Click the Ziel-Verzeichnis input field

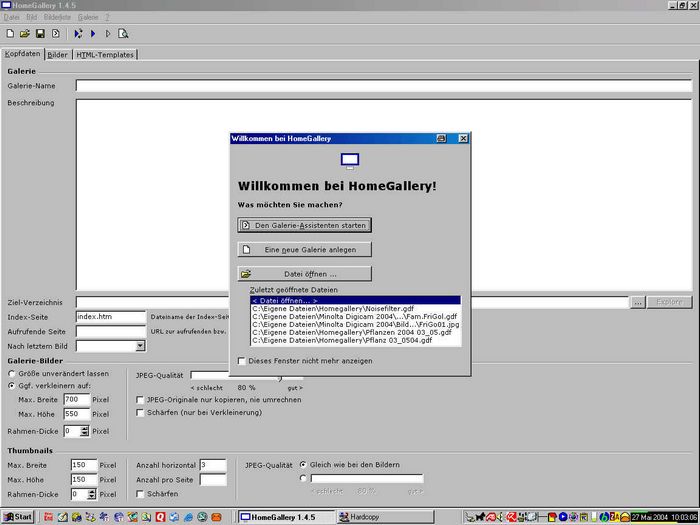pyautogui.click(x=152, y=302)
